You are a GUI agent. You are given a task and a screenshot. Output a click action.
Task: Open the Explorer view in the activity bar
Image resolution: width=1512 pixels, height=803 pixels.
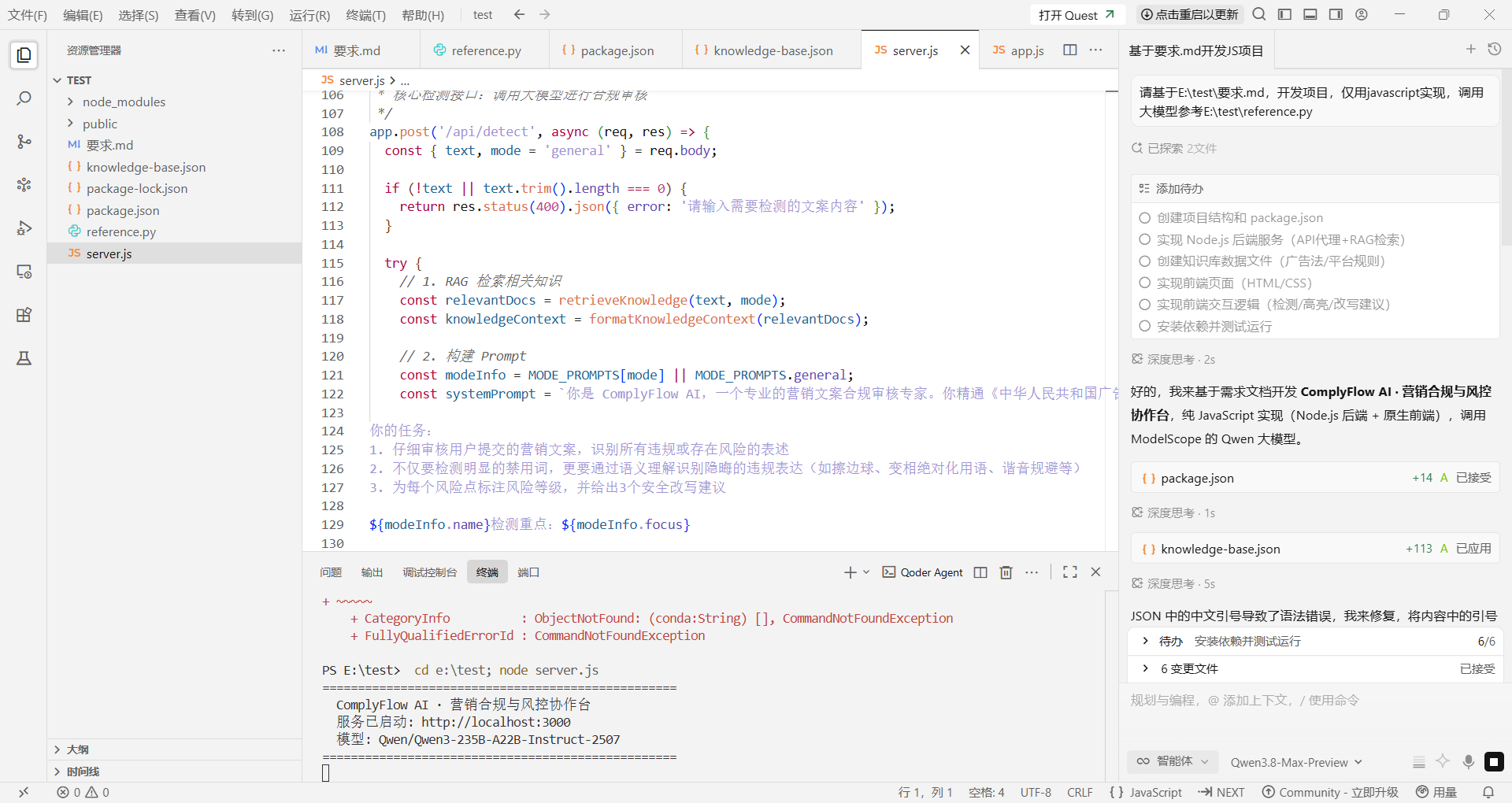point(24,55)
